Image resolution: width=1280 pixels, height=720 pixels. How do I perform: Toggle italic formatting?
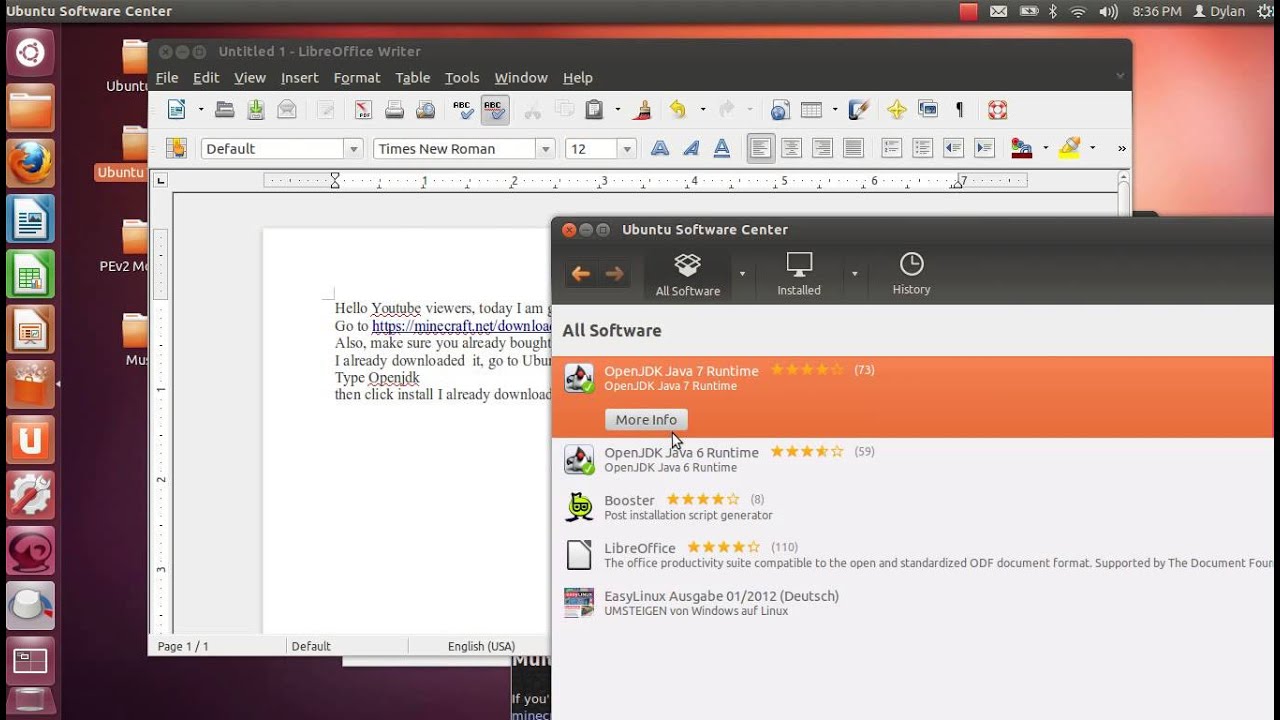(x=691, y=148)
